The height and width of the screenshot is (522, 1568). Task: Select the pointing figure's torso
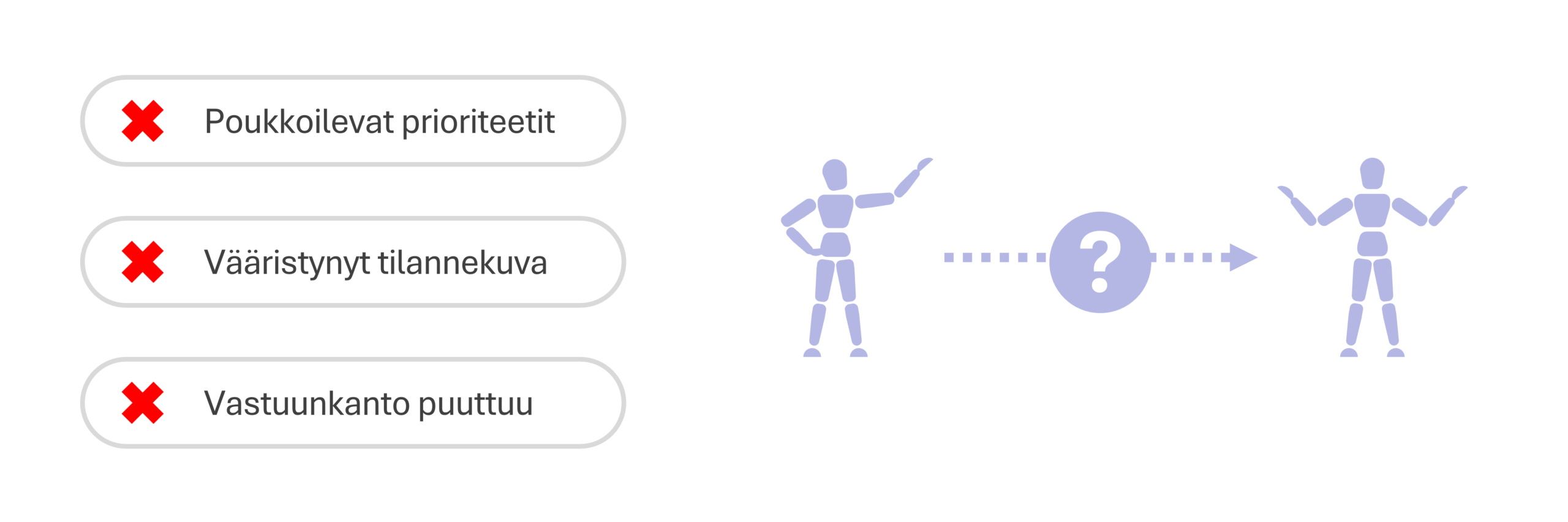(835, 211)
